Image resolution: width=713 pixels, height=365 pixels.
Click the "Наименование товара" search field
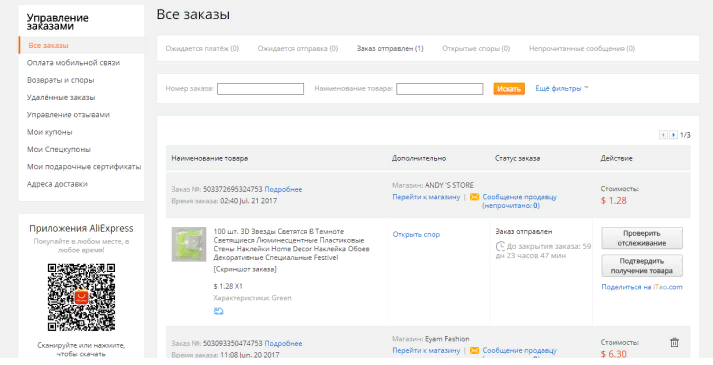(439, 89)
